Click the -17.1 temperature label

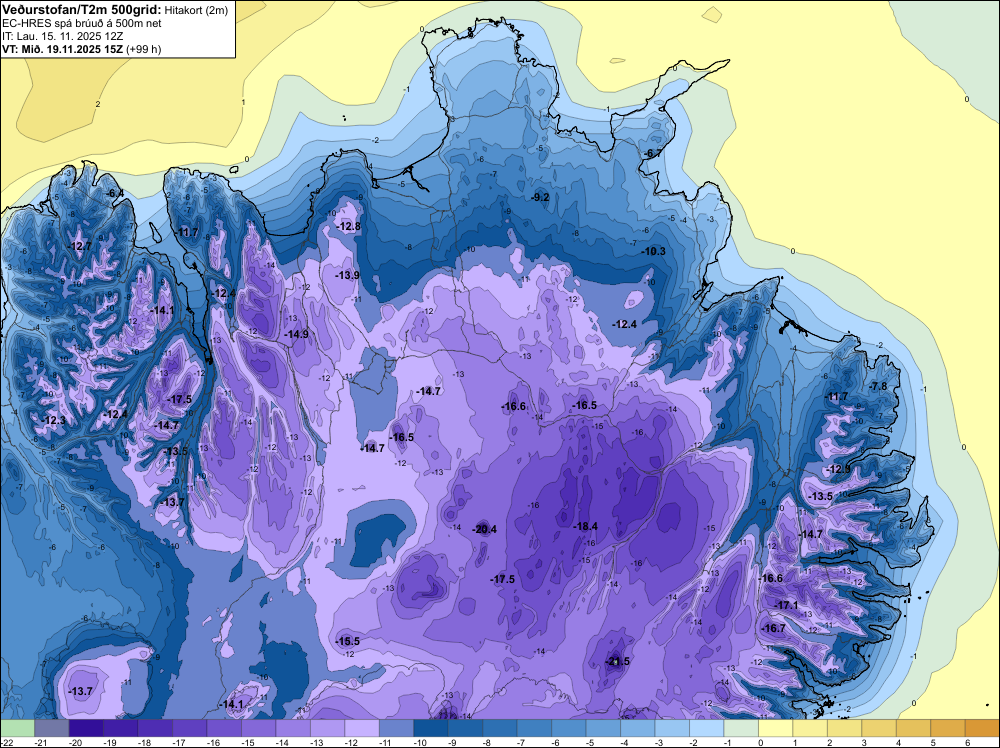pos(786,605)
